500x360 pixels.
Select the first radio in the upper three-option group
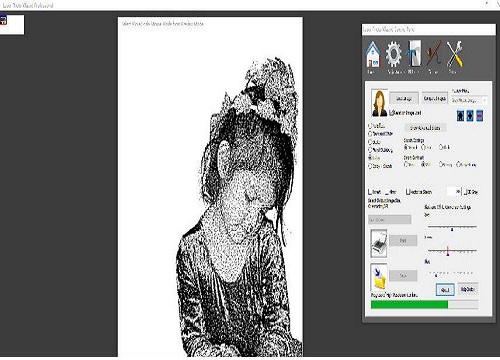point(406,147)
